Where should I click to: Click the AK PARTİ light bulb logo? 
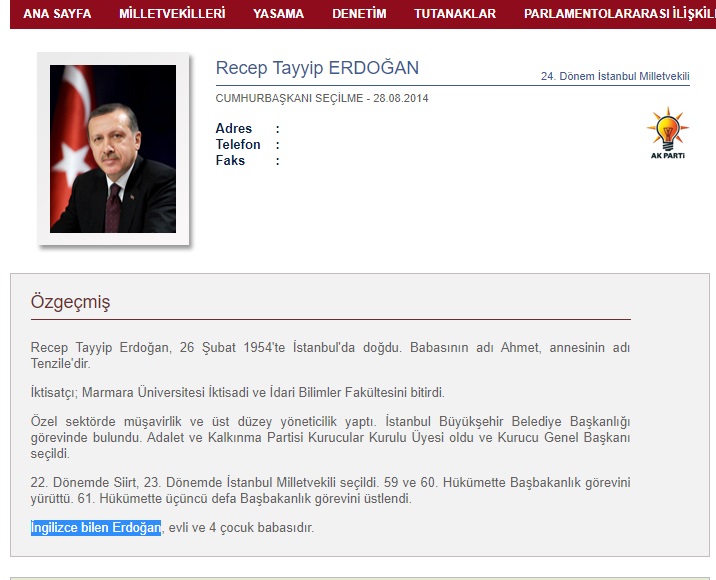668,133
